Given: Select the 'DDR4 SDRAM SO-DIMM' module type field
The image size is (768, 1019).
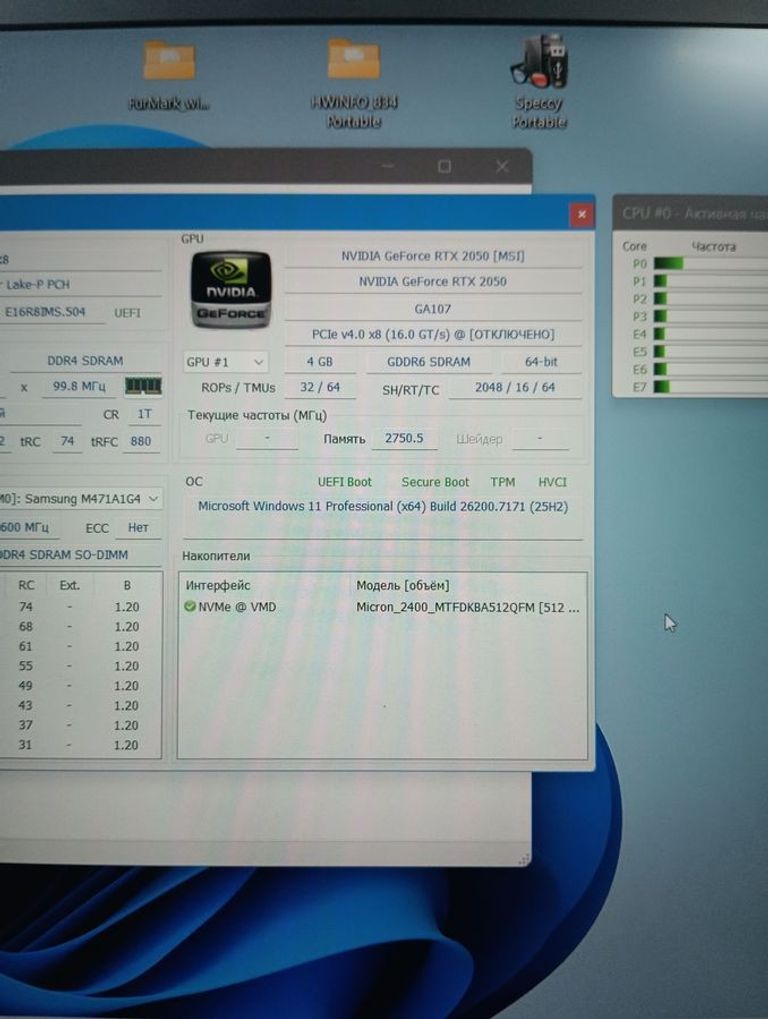Looking at the screenshot, I should pos(80,555).
